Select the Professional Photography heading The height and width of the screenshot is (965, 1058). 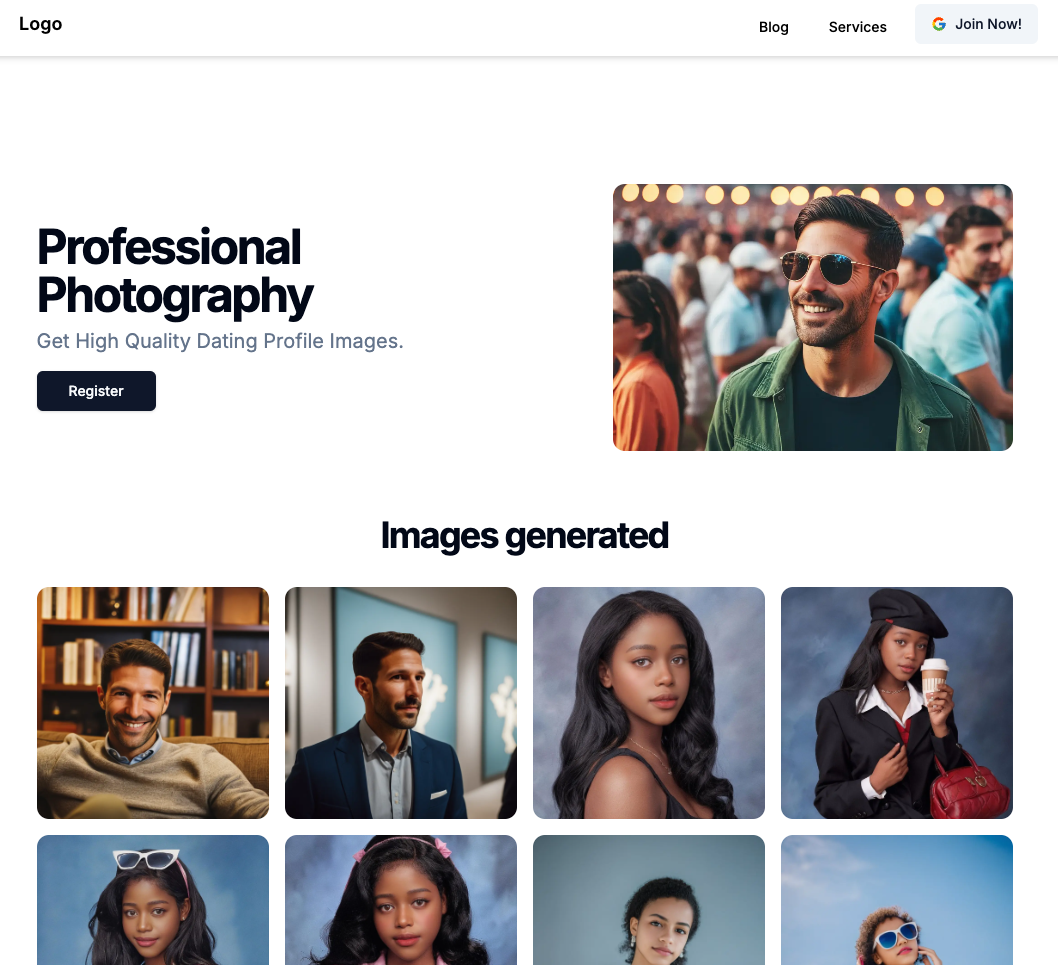click(x=175, y=271)
